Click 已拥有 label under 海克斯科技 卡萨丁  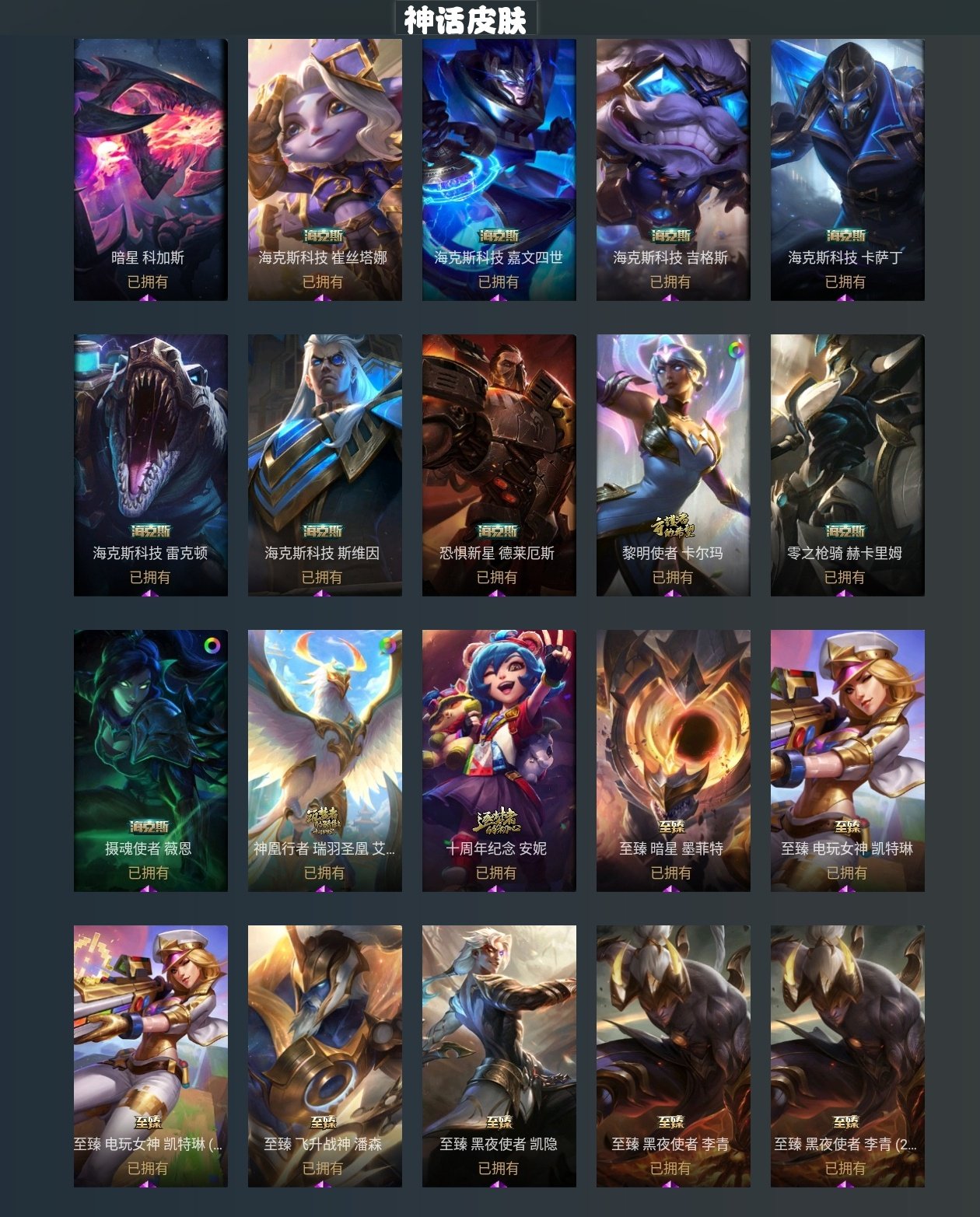(845, 282)
